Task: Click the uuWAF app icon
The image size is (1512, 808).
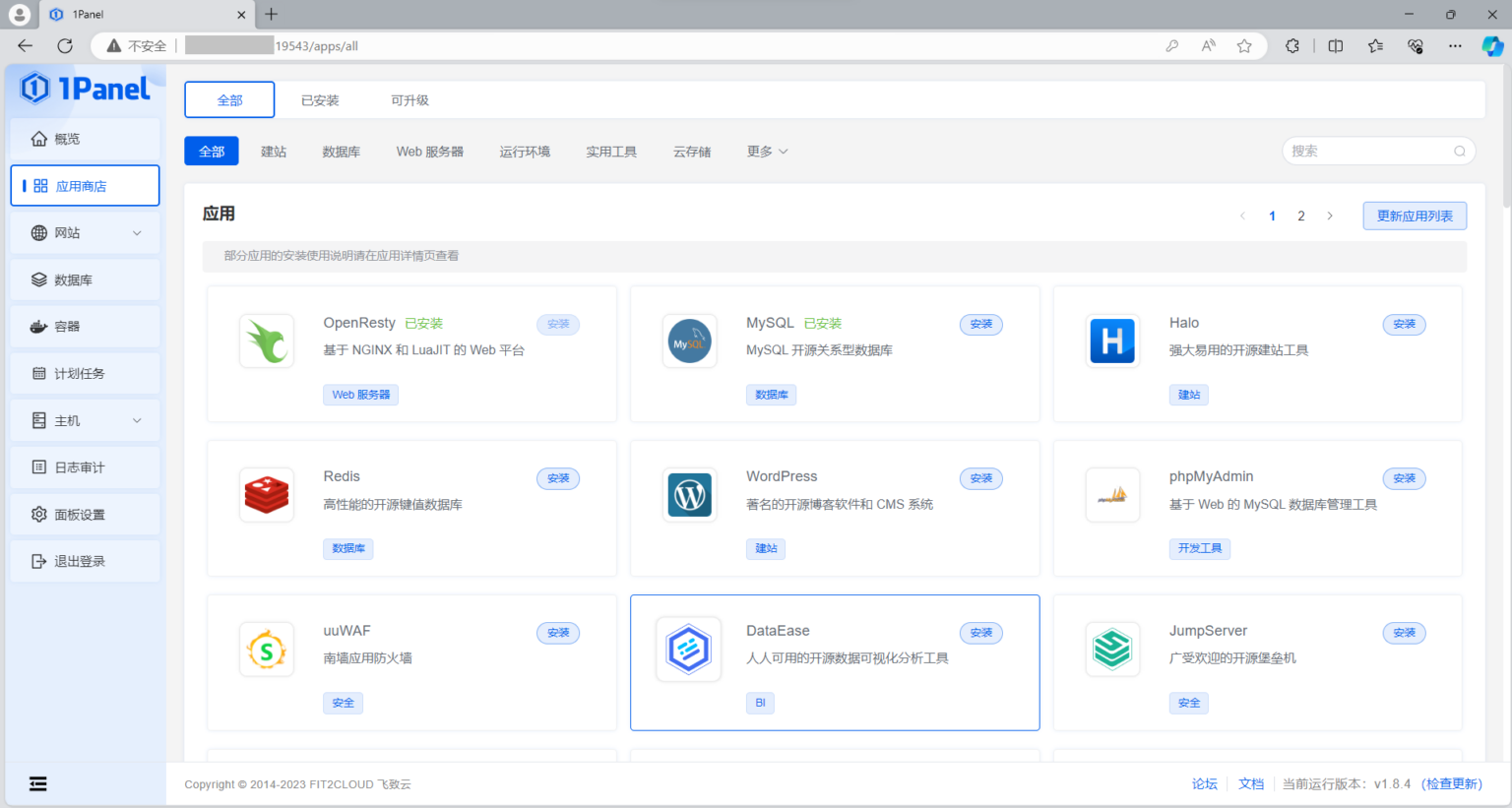Action: (267, 649)
